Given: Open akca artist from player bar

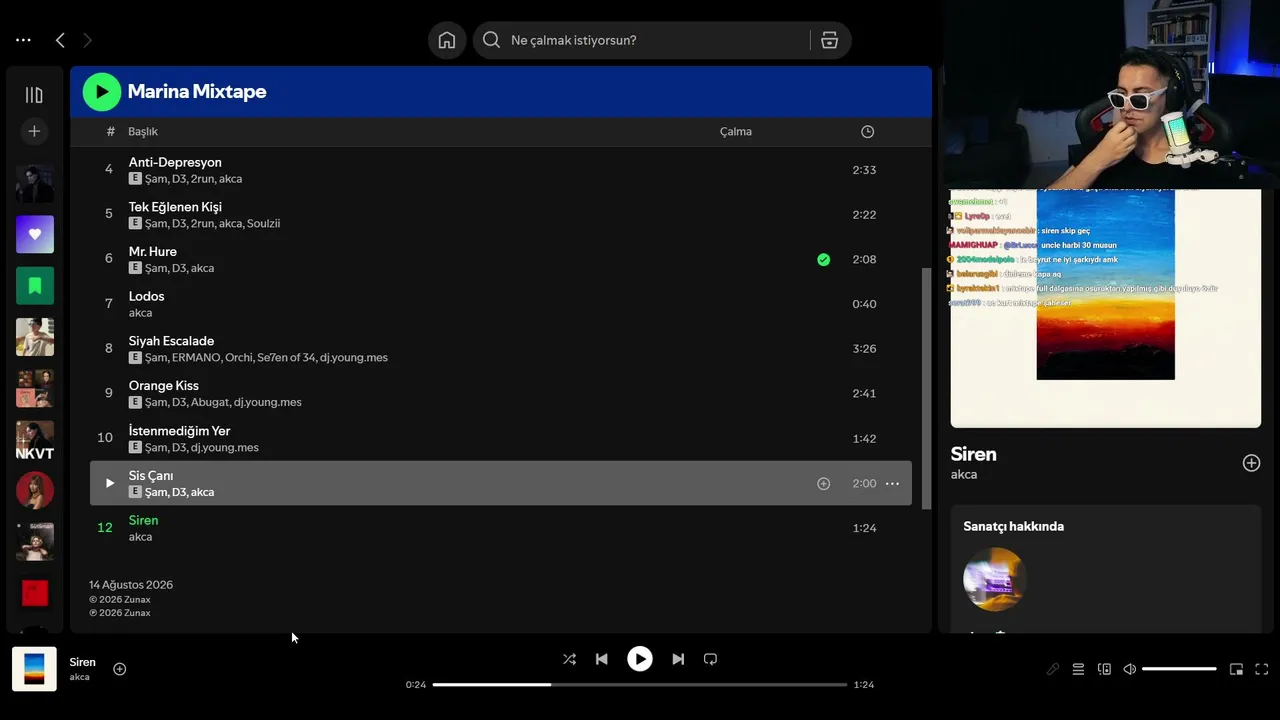Looking at the screenshot, I should [x=80, y=677].
